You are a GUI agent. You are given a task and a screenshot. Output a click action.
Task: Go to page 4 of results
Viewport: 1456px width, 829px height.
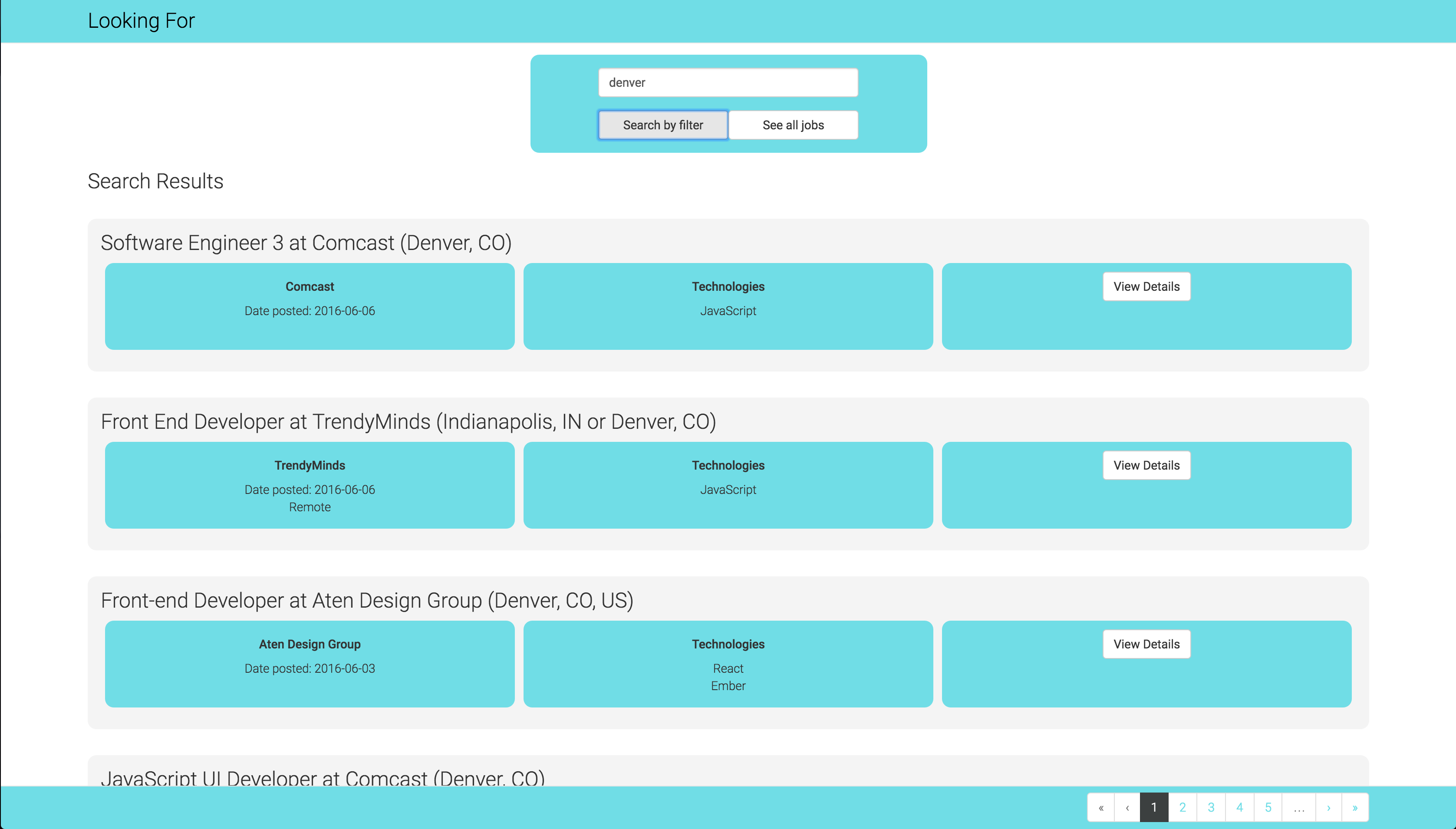(x=1239, y=807)
